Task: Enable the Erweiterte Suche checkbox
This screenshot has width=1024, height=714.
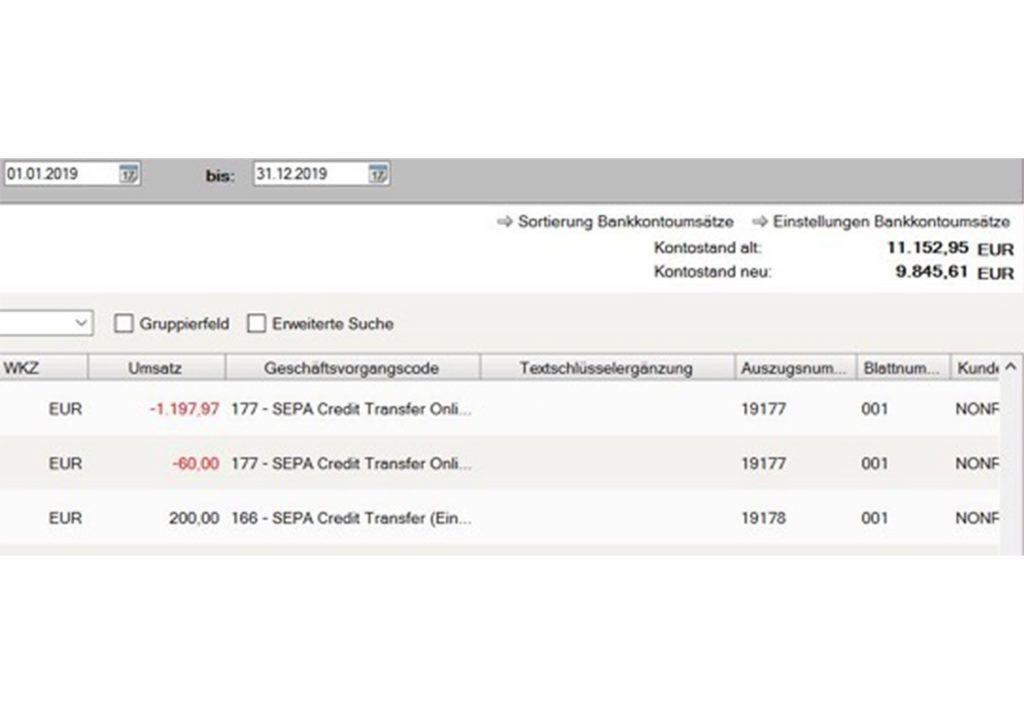Action: 257,323
